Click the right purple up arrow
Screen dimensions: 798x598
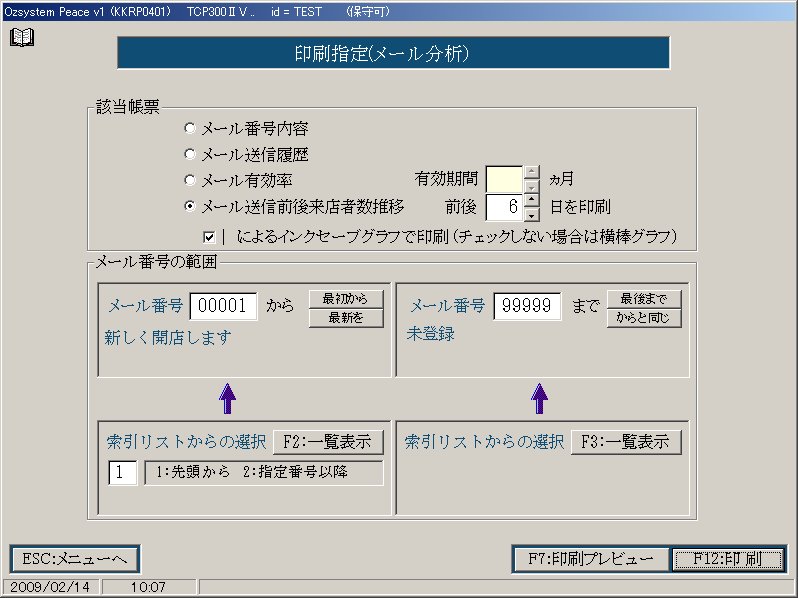[x=540, y=398]
